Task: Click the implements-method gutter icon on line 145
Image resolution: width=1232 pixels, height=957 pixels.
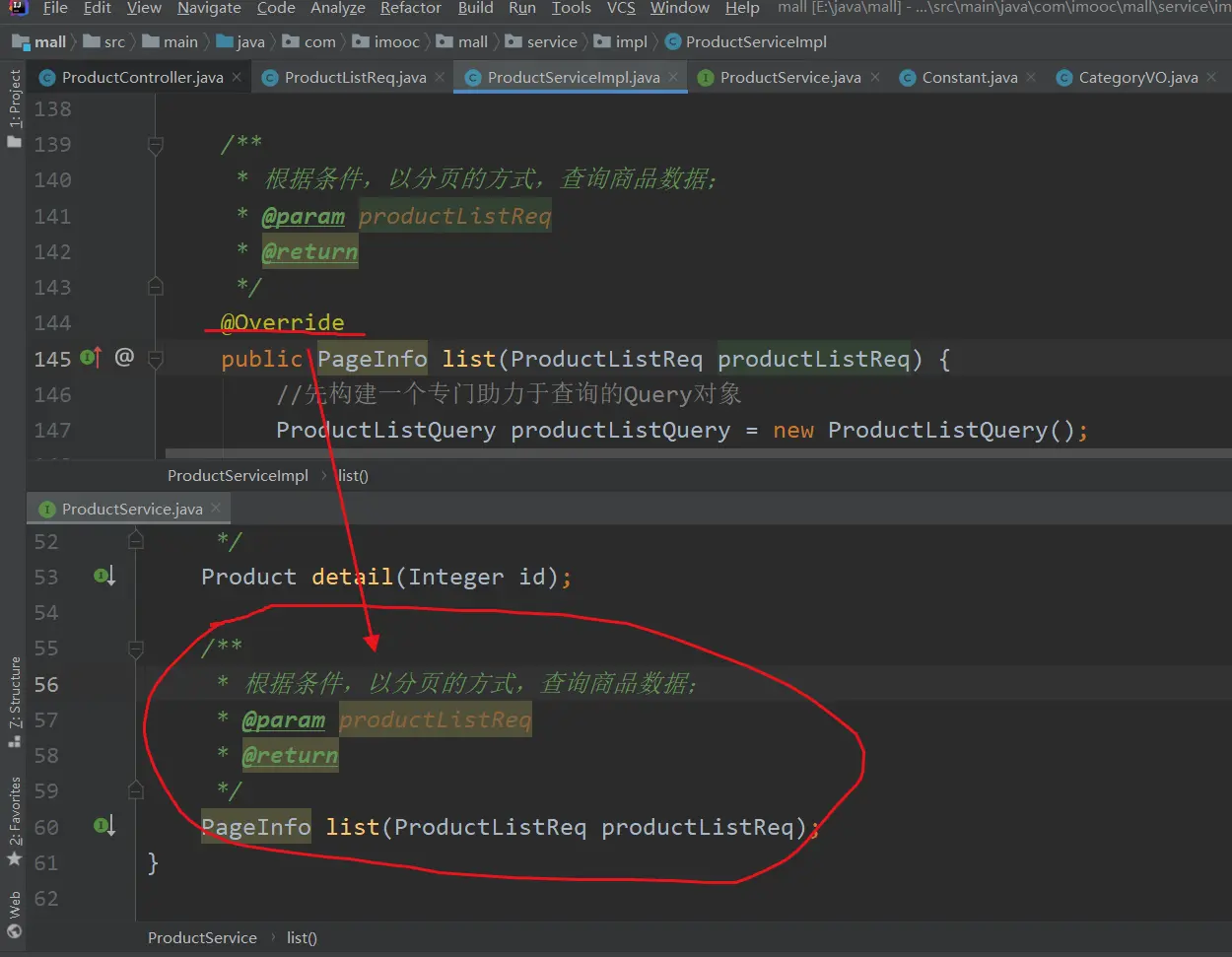Action: click(91, 358)
